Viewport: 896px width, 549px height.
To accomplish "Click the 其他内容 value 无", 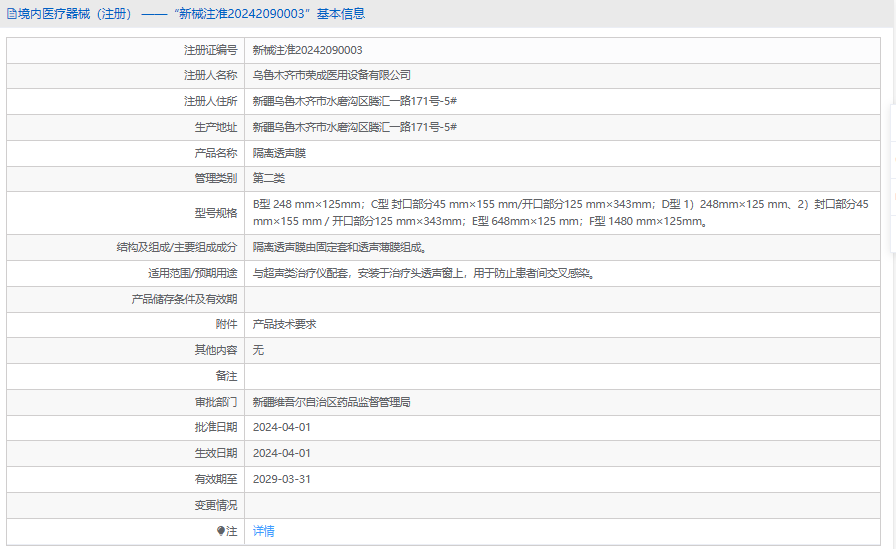I will click(x=258, y=350).
